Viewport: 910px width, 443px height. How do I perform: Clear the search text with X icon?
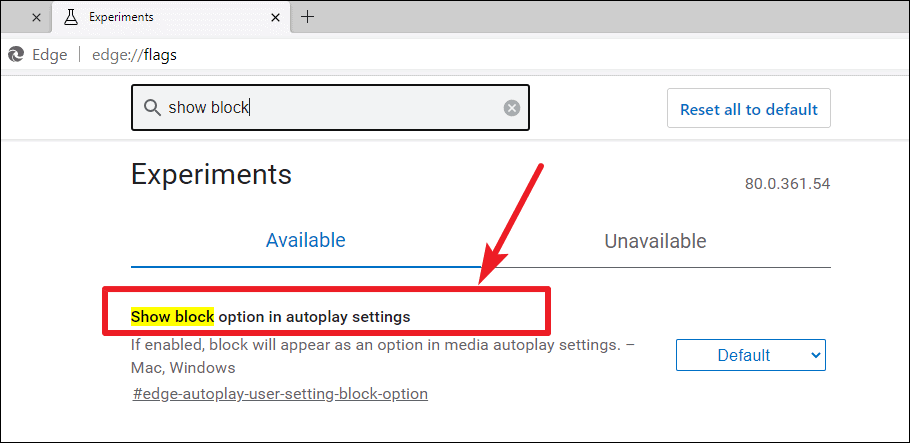pyautogui.click(x=512, y=108)
